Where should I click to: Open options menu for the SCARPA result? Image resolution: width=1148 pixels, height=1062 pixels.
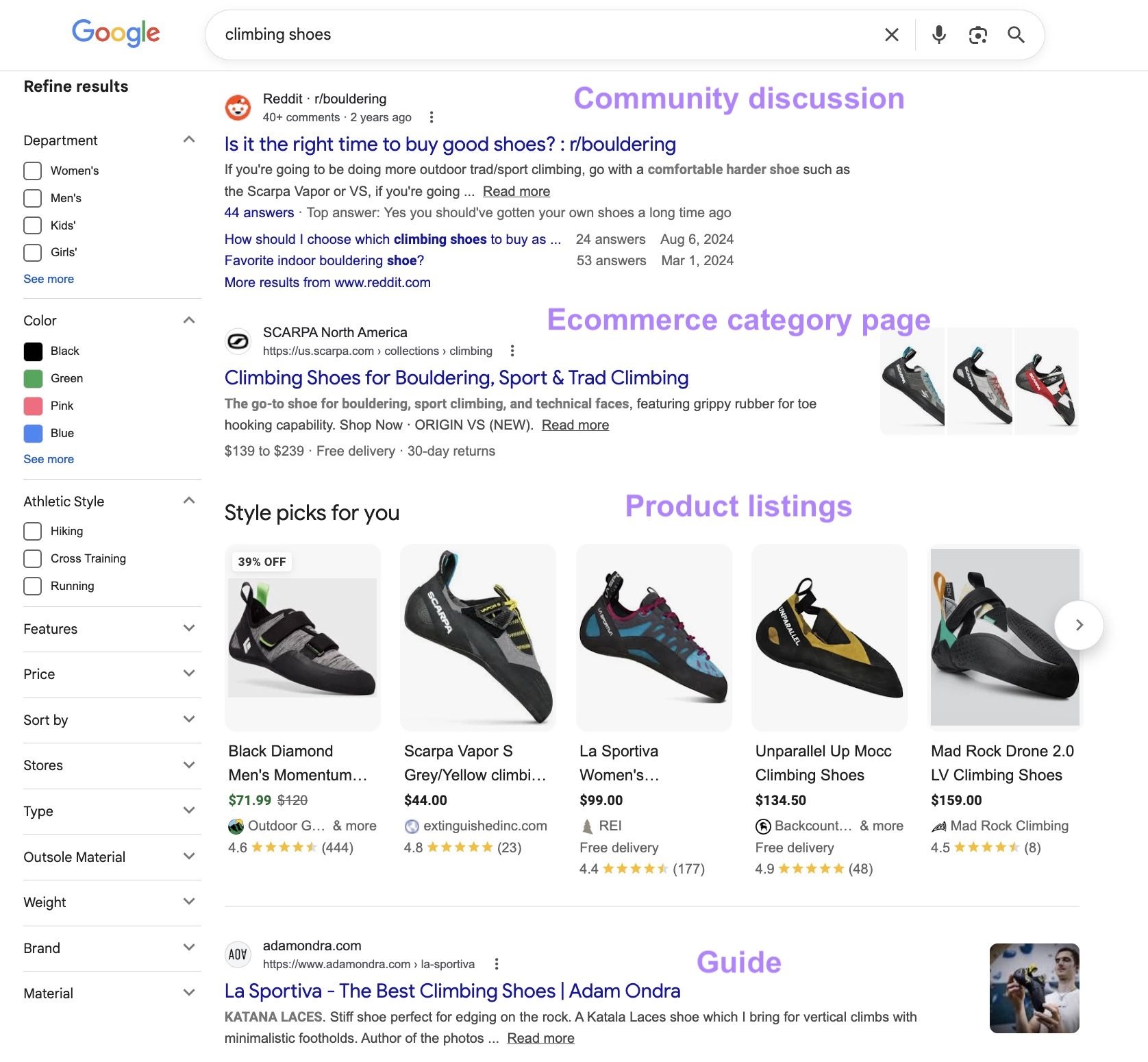pyautogui.click(x=512, y=350)
